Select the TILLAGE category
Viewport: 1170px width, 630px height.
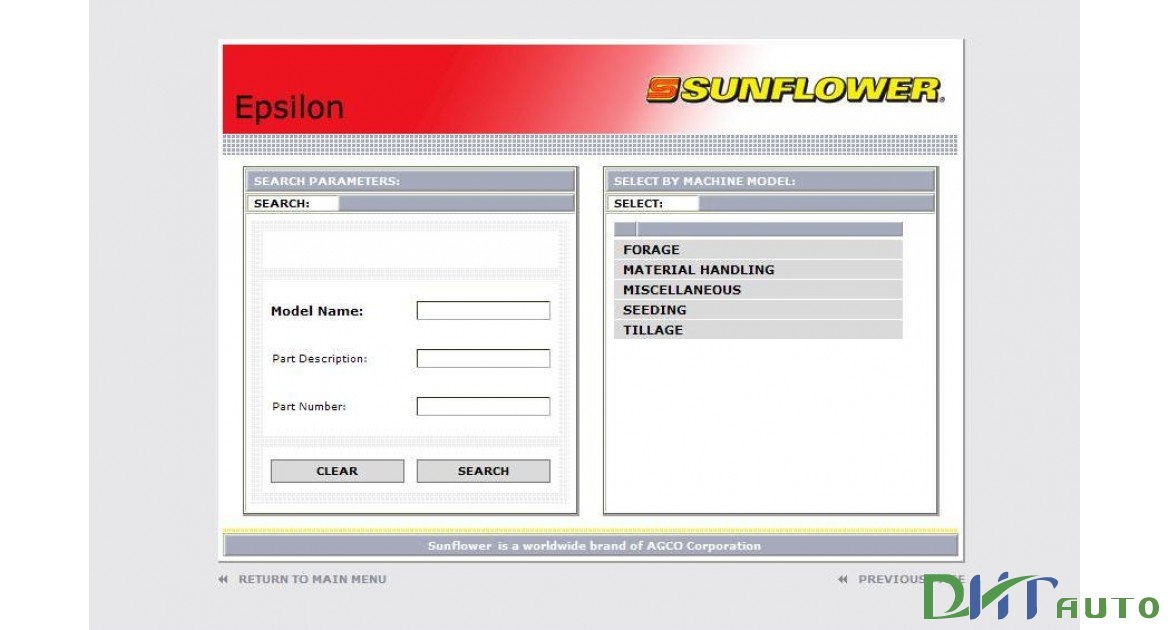point(758,330)
